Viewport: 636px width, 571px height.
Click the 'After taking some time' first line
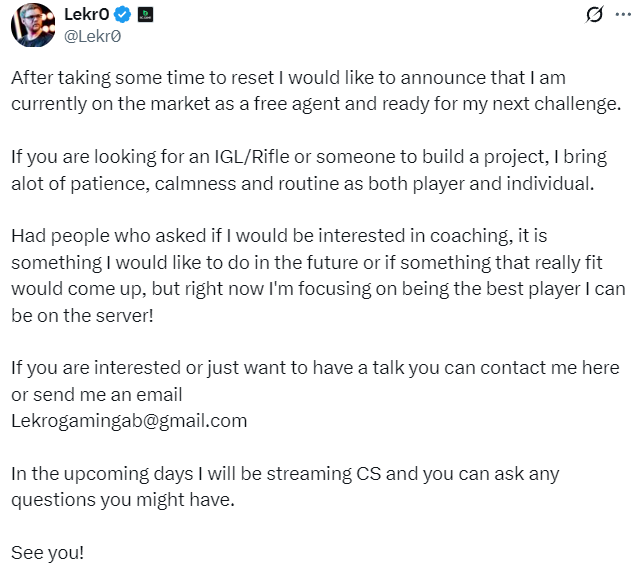[288, 78]
